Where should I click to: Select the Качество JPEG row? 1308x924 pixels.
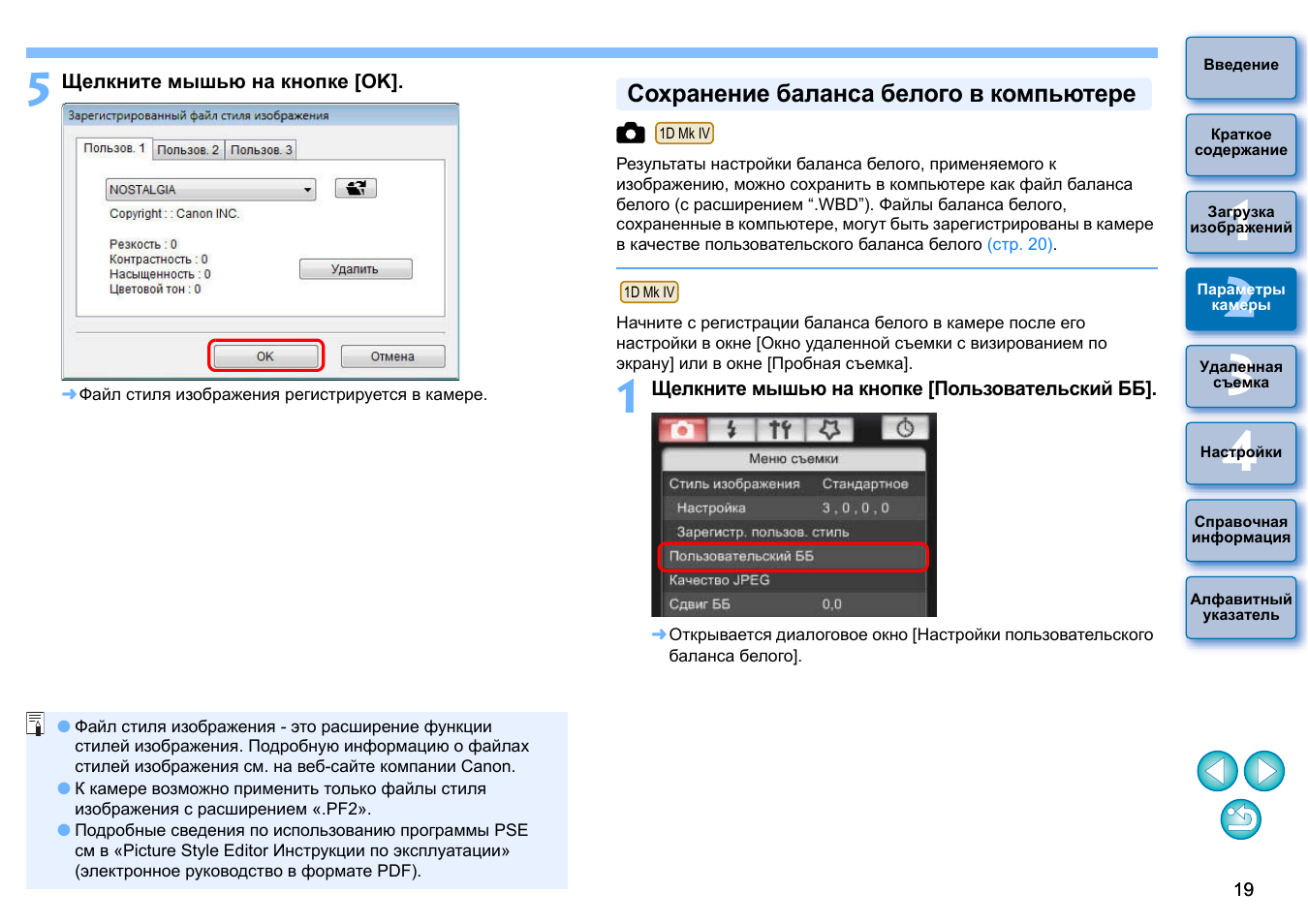pyautogui.click(x=794, y=580)
